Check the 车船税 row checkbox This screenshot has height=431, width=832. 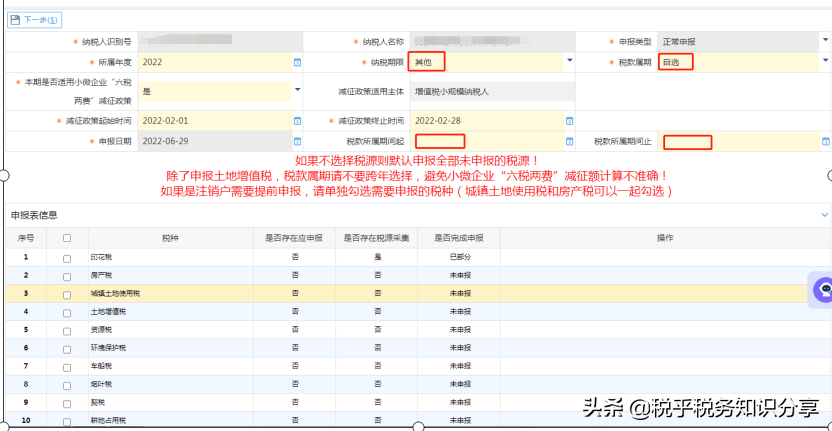click(x=67, y=367)
